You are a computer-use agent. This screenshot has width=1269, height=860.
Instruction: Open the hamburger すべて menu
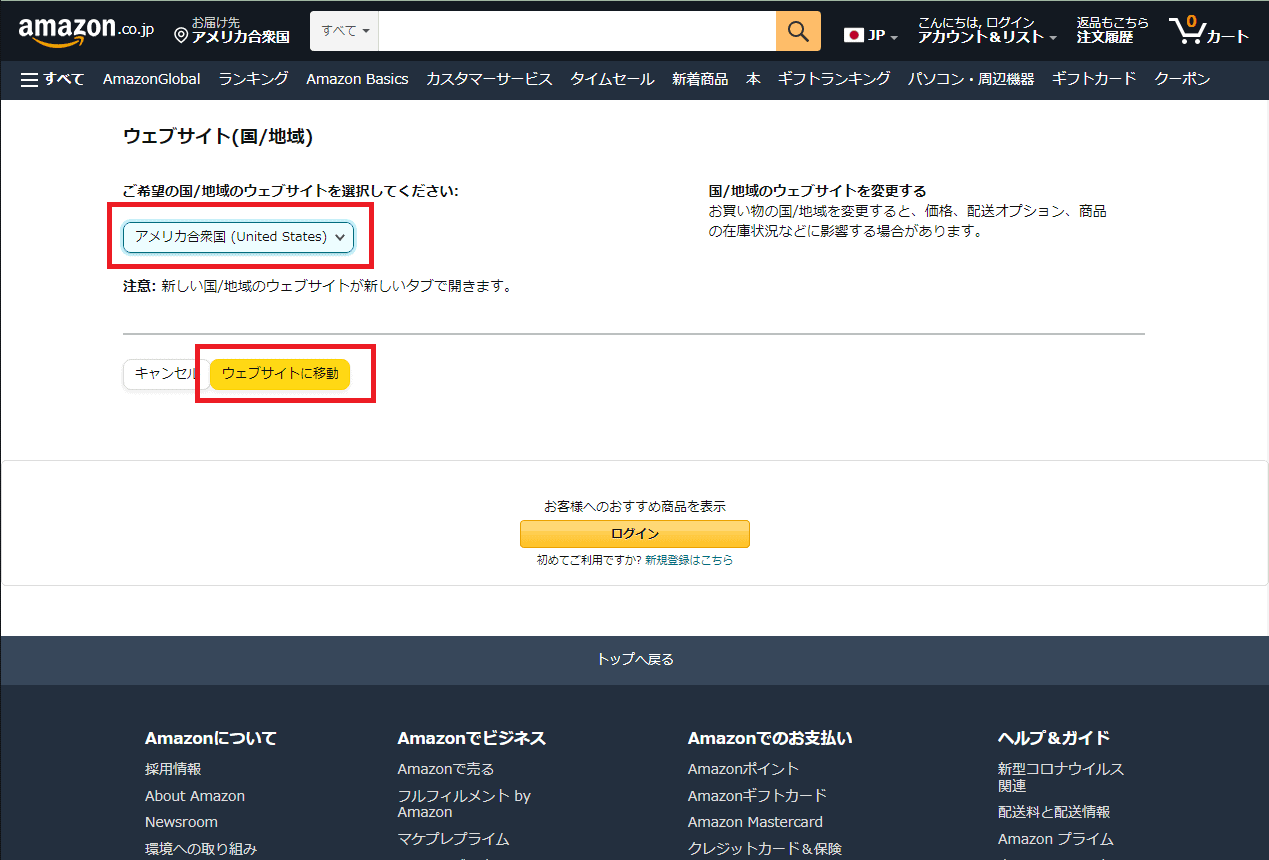tap(53, 79)
